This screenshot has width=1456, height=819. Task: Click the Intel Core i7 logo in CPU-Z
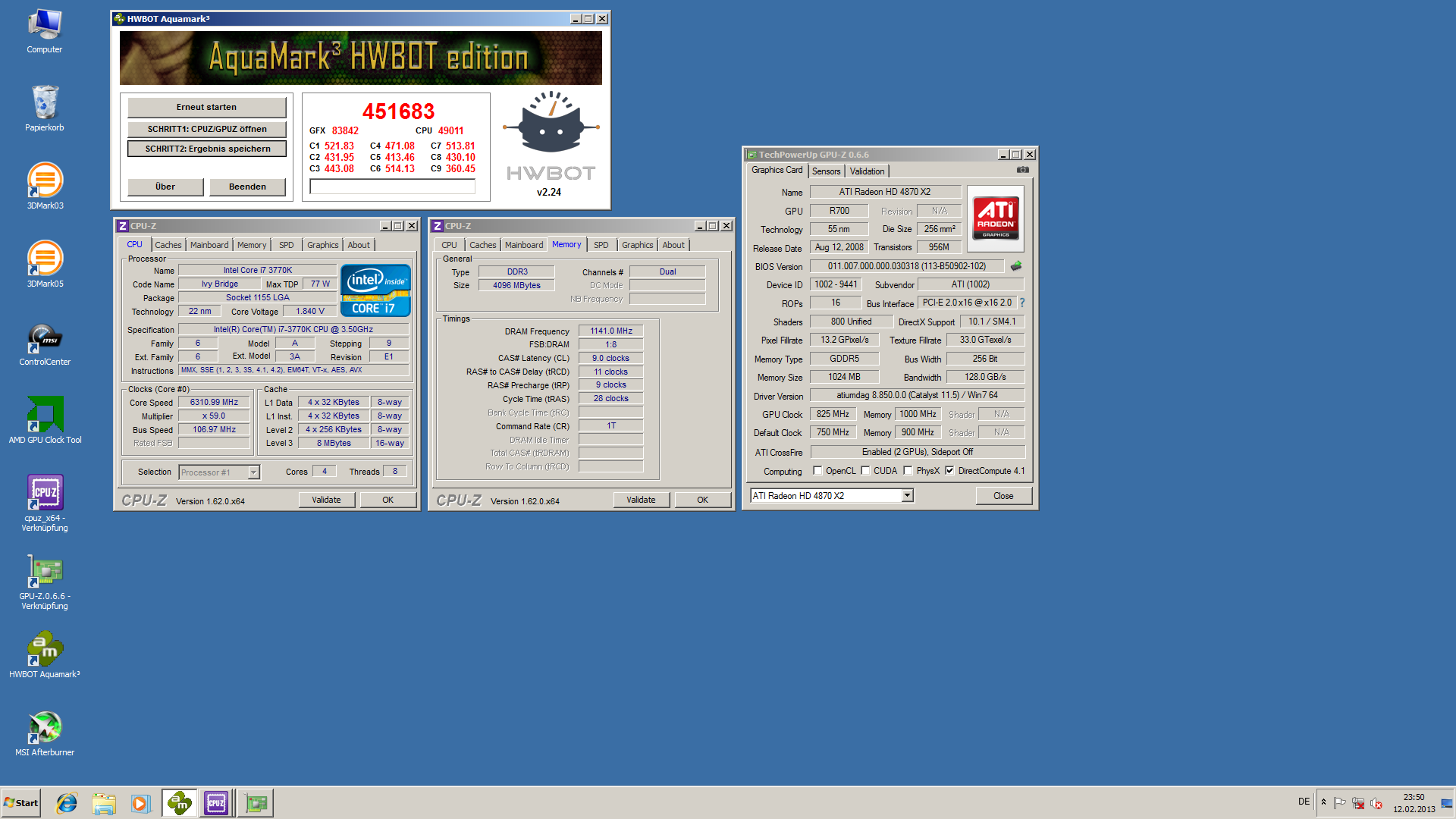pyautogui.click(x=376, y=290)
